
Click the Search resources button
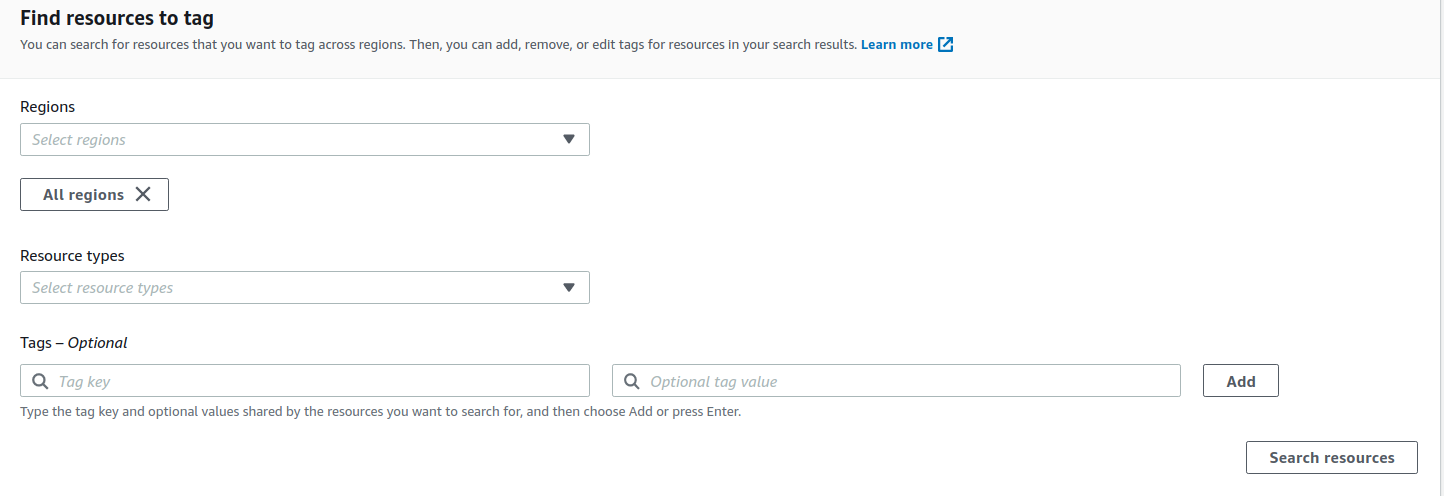coord(1332,457)
